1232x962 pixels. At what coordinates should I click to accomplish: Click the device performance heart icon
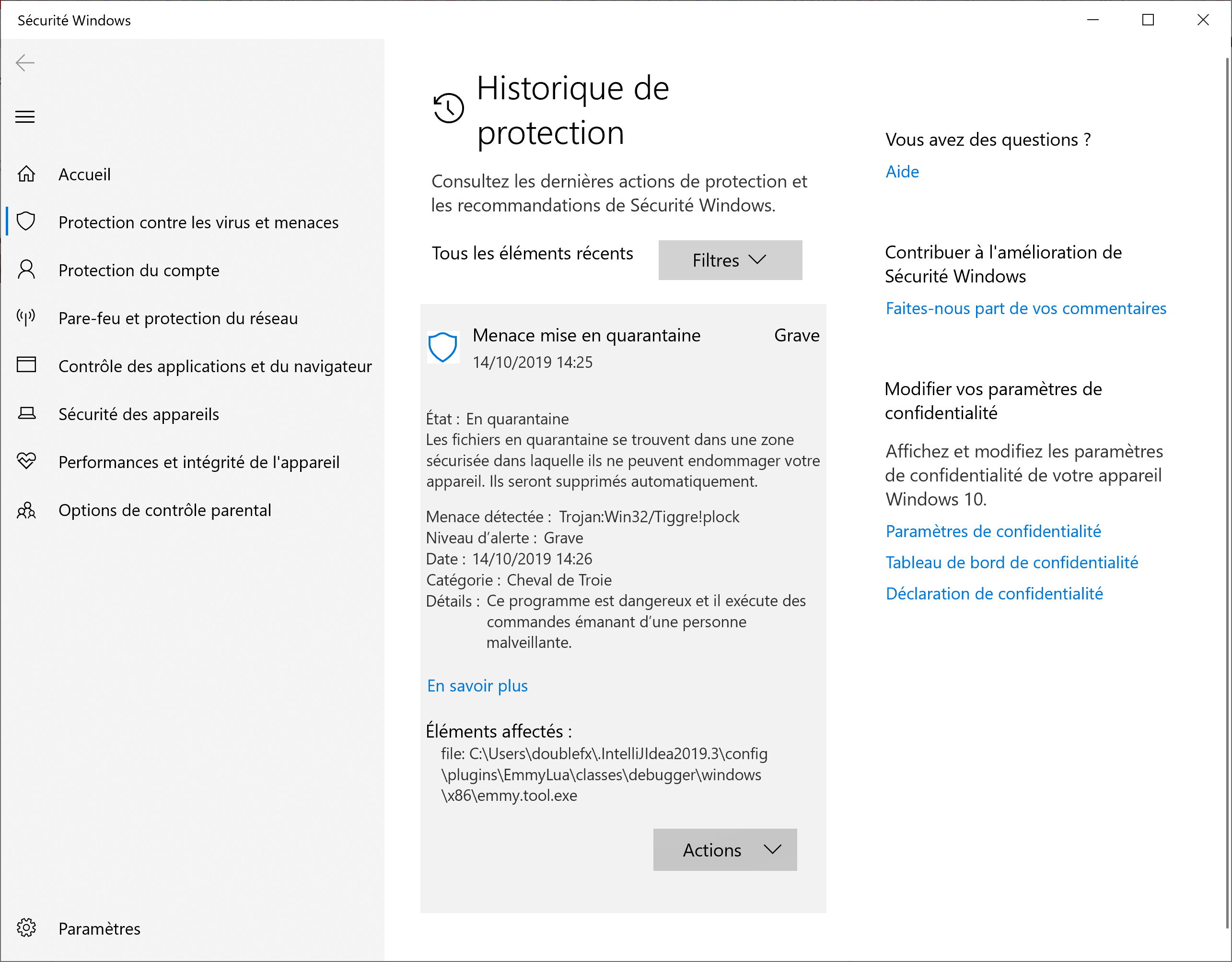pos(26,461)
